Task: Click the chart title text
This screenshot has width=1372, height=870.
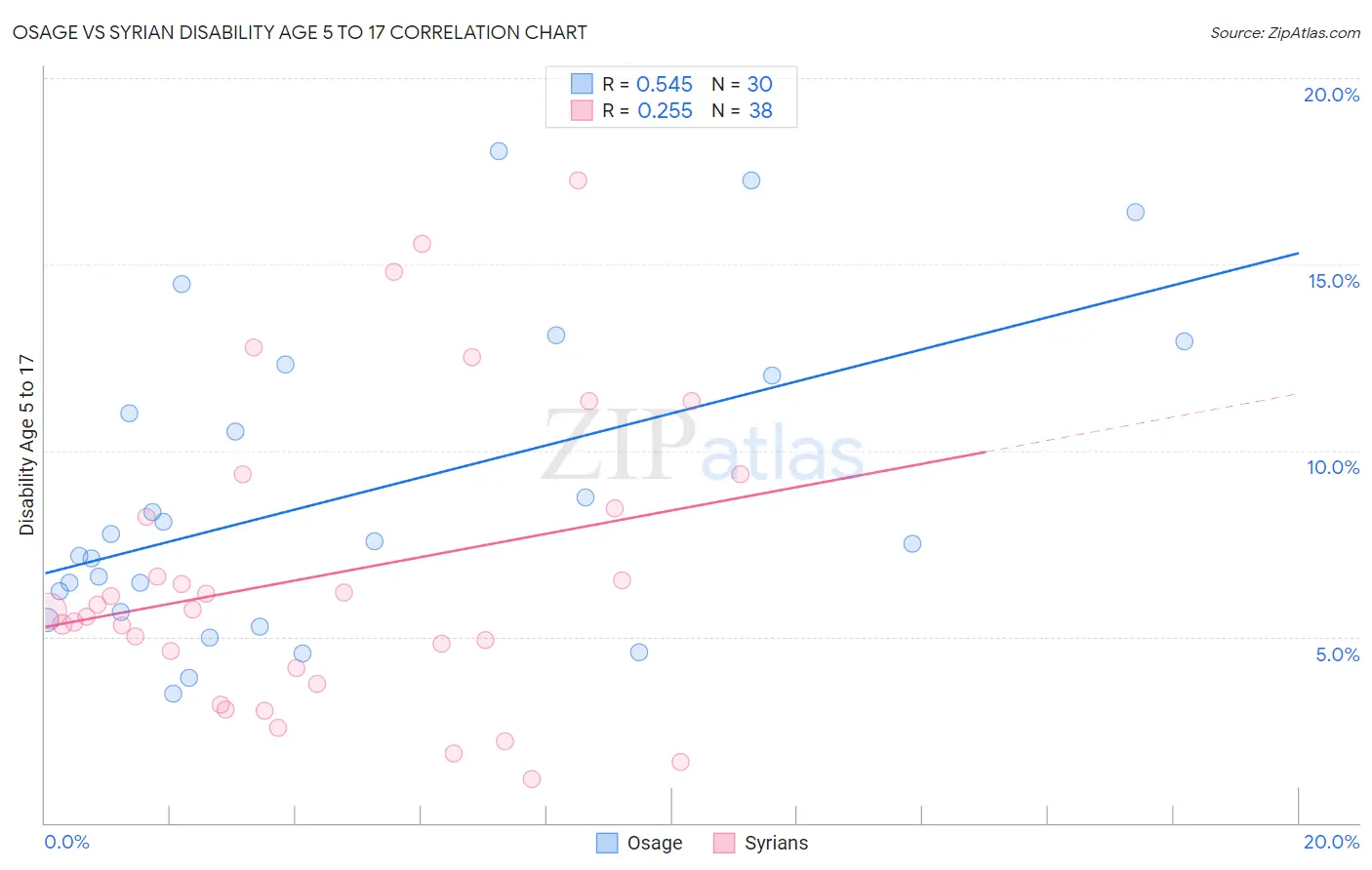Action: [x=300, y=32]
